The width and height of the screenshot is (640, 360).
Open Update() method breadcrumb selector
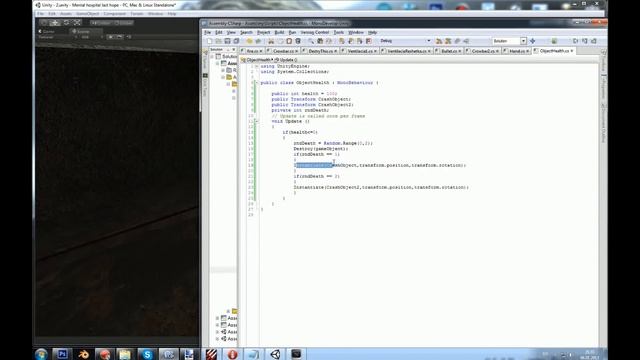coord(286,60)
